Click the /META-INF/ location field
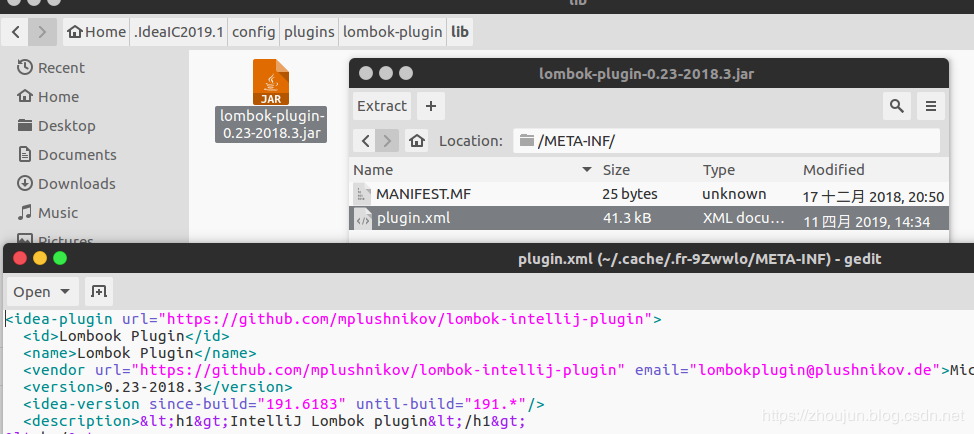 pyautogui.click(x=727, y=141)
